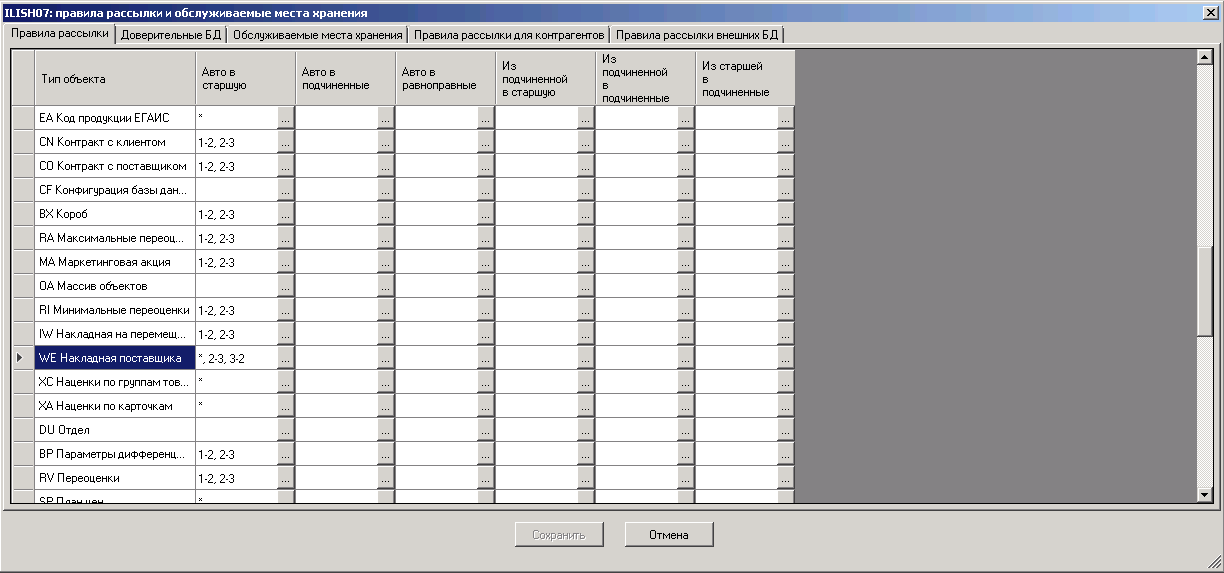Open ellipsis in Авто в старшую for CN Контракт с клиентом
Image resolution: width=1224 pixels, height=573 pixels.
coord(286,142)
